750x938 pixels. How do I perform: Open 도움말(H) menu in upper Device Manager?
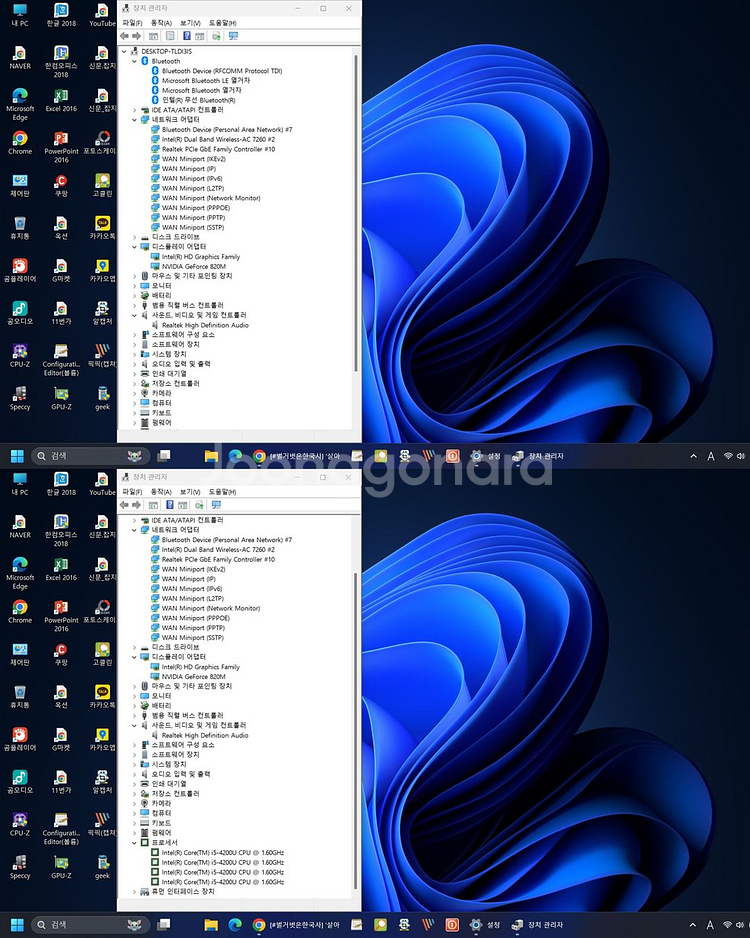click(222, 23)
